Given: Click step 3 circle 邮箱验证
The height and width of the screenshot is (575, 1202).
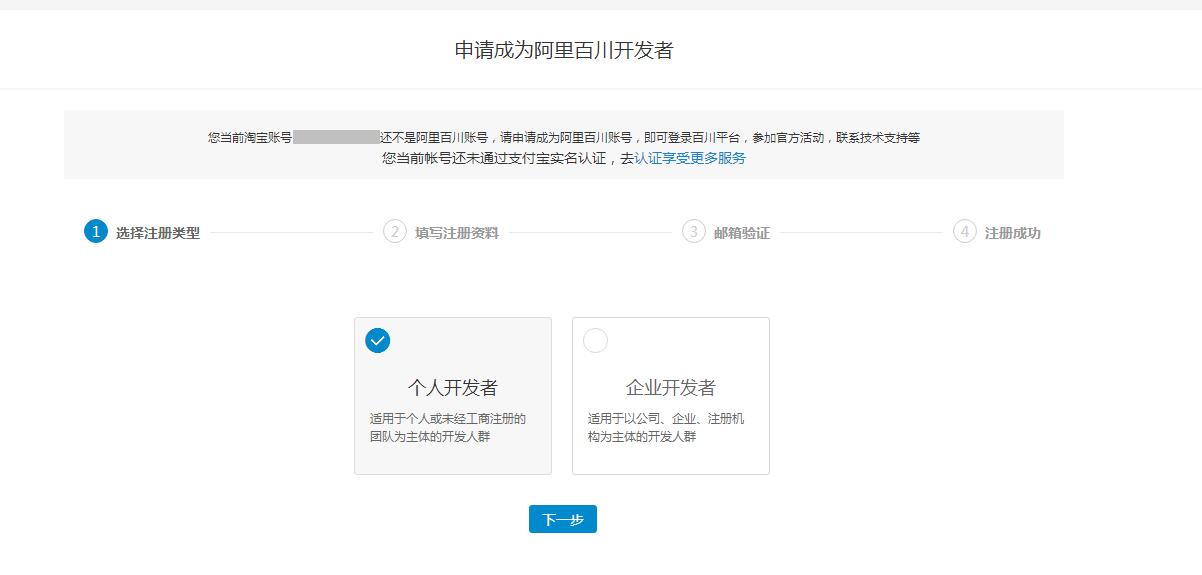Looking at the screenshot, I should click(694, 232).
